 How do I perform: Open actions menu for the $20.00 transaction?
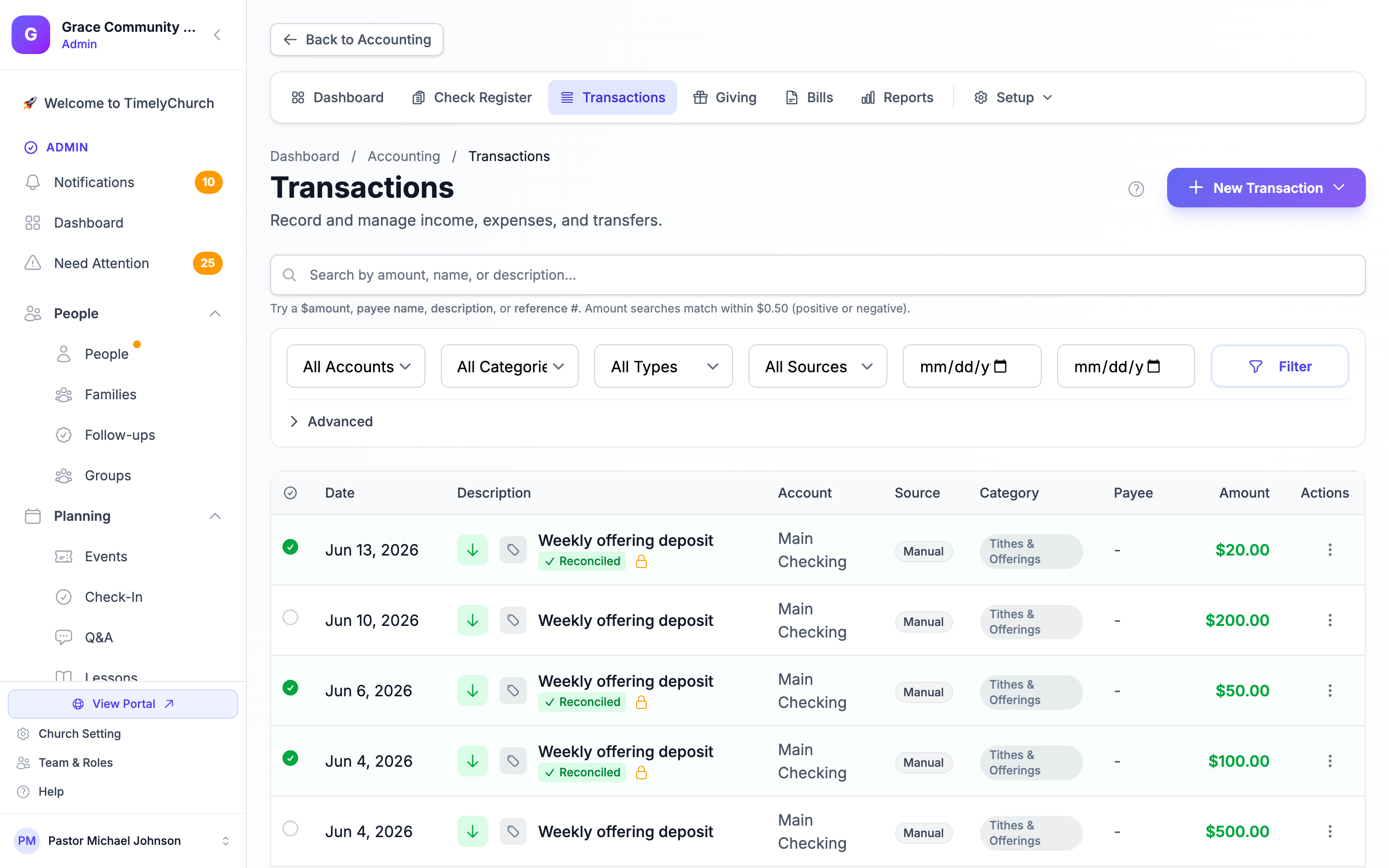point(1329,550)
